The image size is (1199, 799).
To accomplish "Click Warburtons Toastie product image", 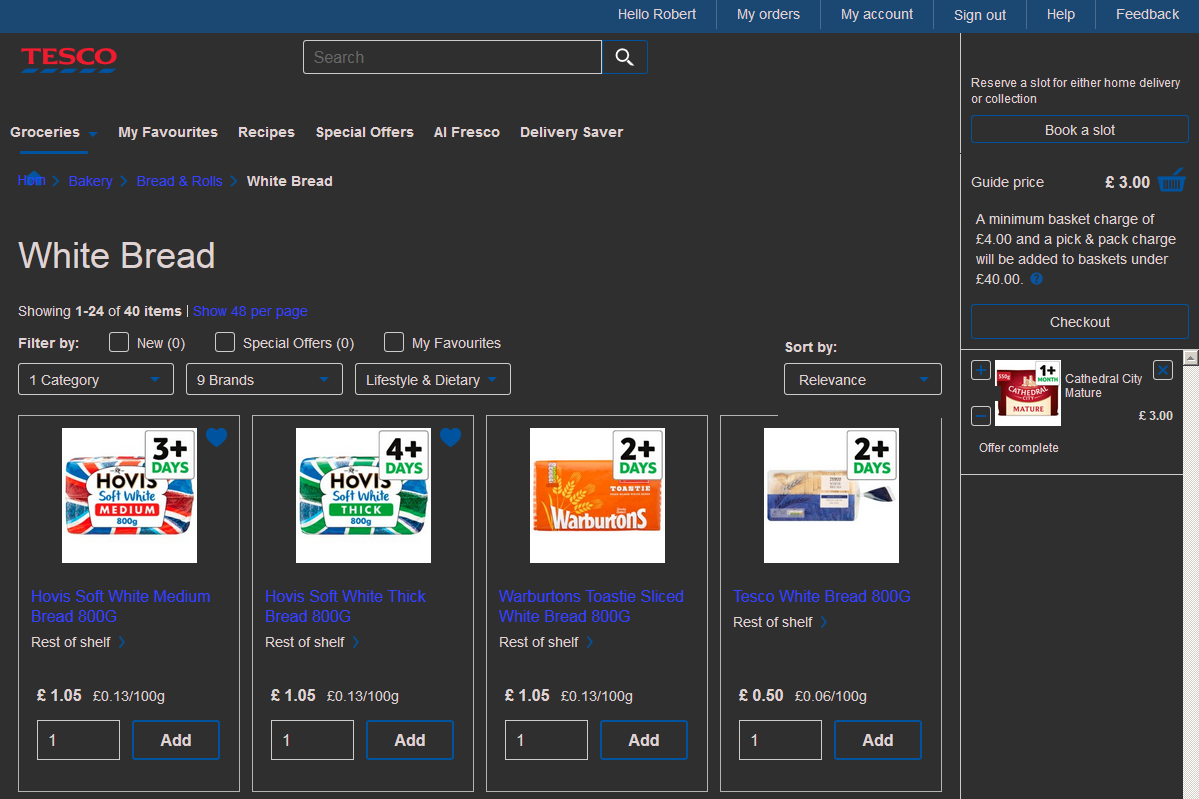I will click(x=597, y=495).
